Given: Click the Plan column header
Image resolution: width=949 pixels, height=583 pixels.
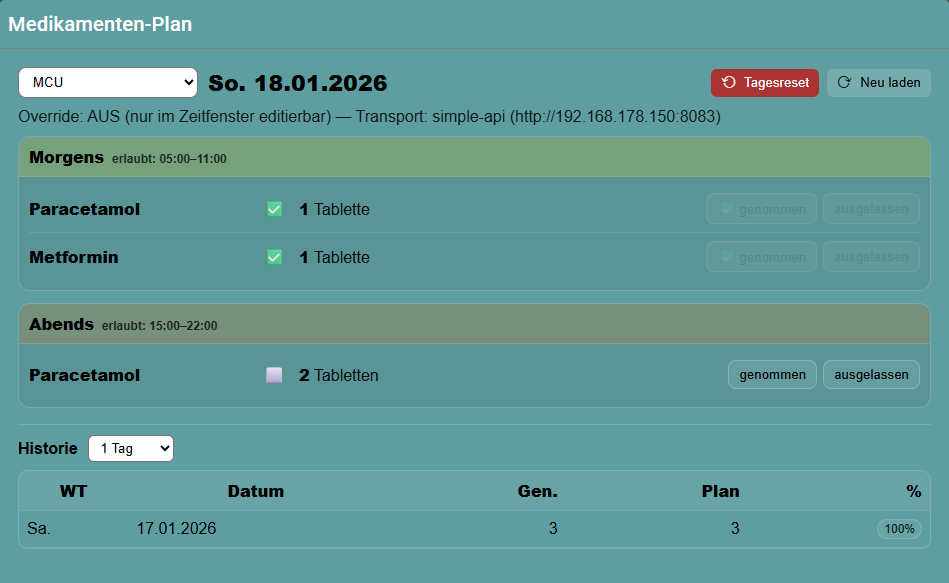Looking at the screenshot, I should [x=720, y=491].
